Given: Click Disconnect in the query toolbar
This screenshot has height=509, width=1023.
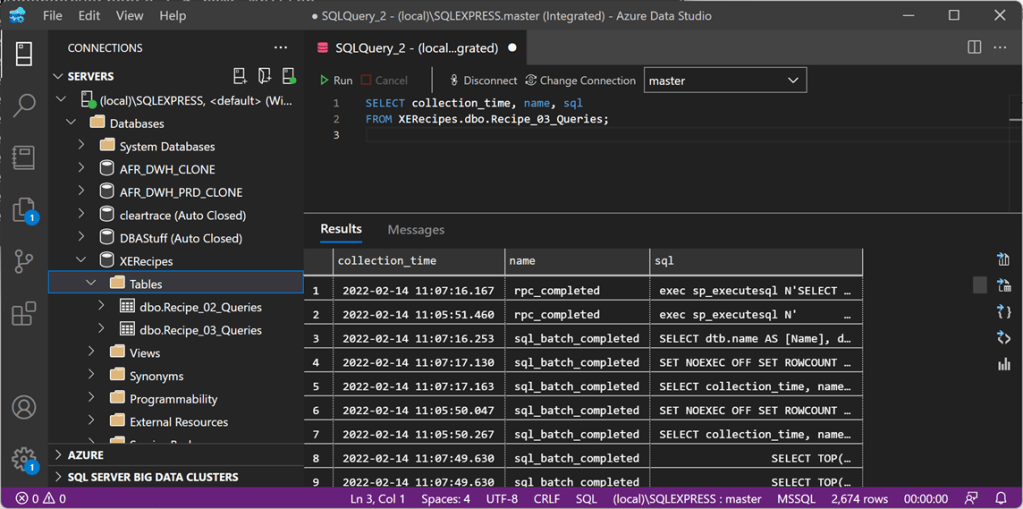Looking at the screenshot, I should pyautogui.click(x=483, y=81).
